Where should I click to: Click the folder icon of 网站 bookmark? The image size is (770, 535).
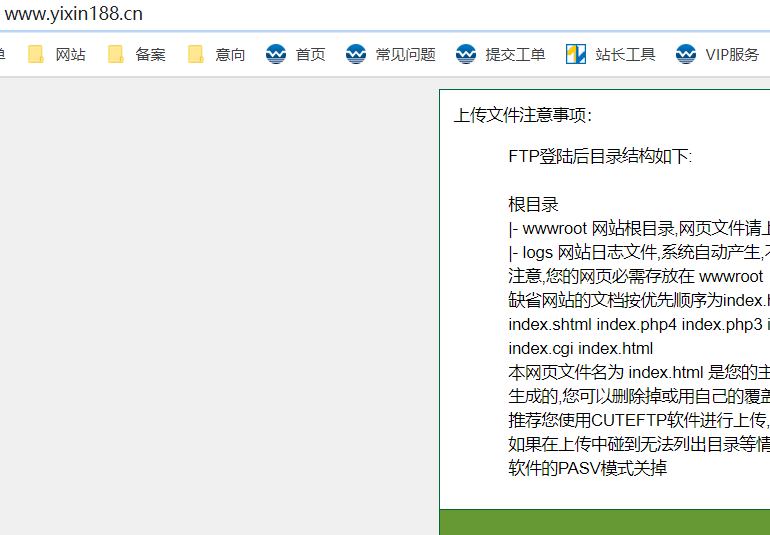36,54
